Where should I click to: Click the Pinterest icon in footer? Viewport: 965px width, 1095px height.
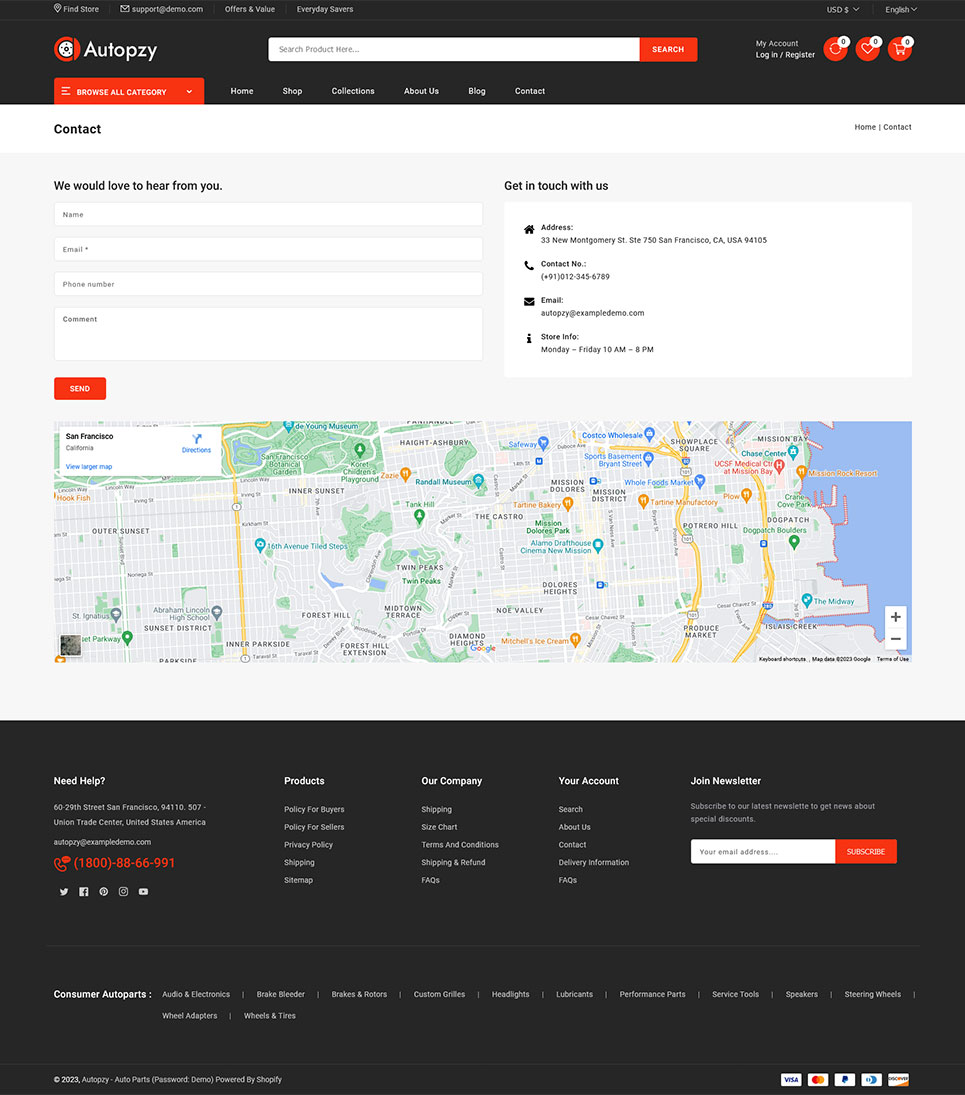tap(104, 892)
